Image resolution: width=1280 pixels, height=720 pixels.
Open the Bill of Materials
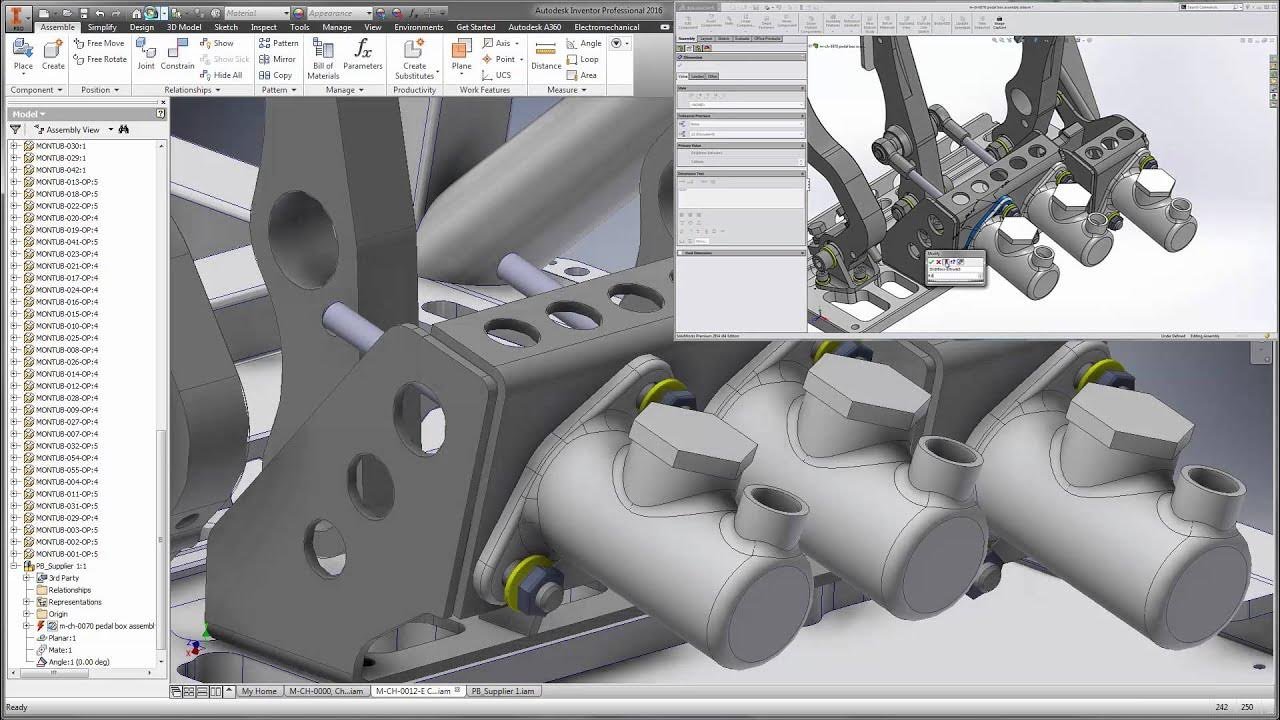coord(323,56)
